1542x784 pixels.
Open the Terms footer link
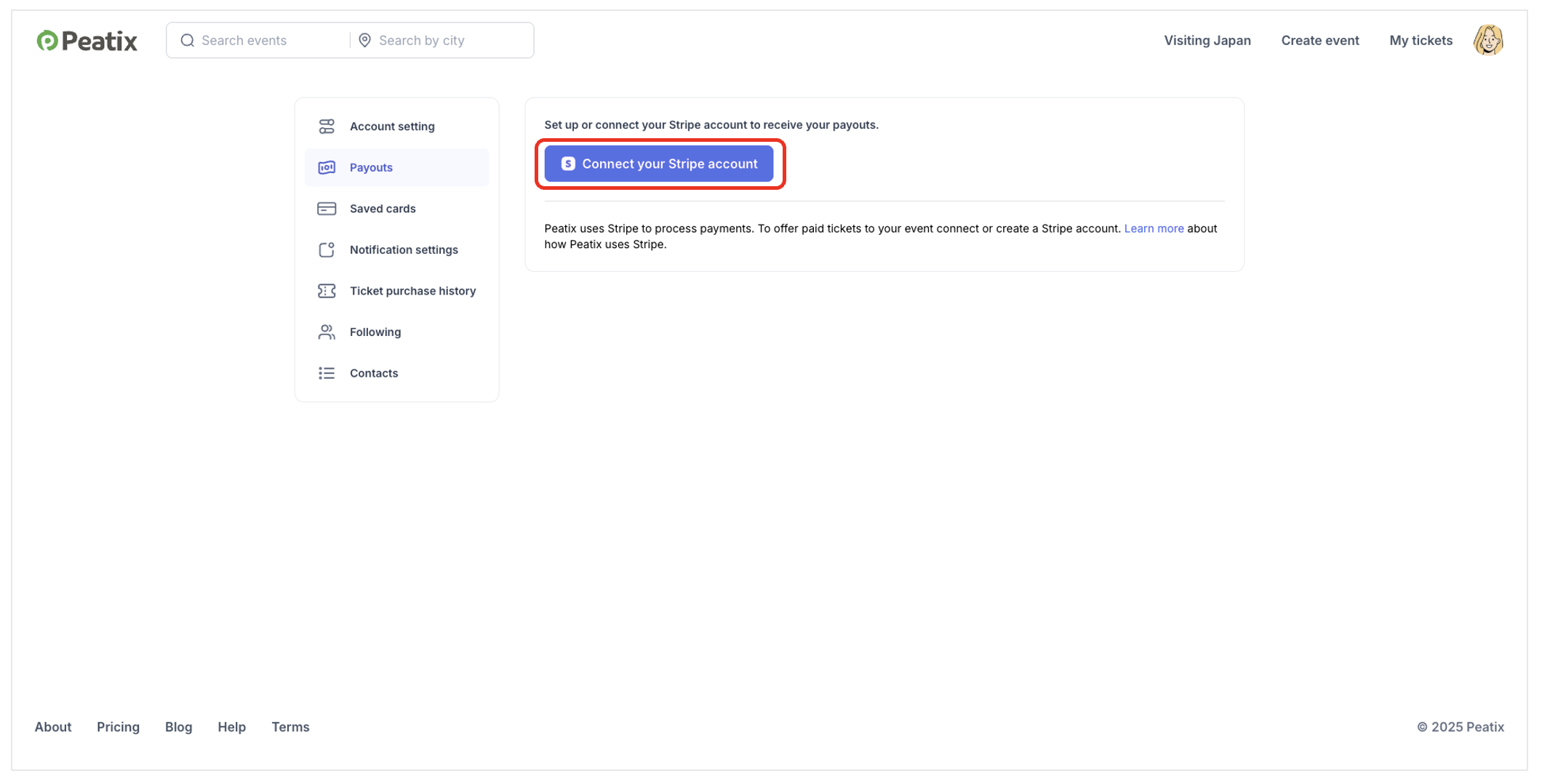point(290,727)
